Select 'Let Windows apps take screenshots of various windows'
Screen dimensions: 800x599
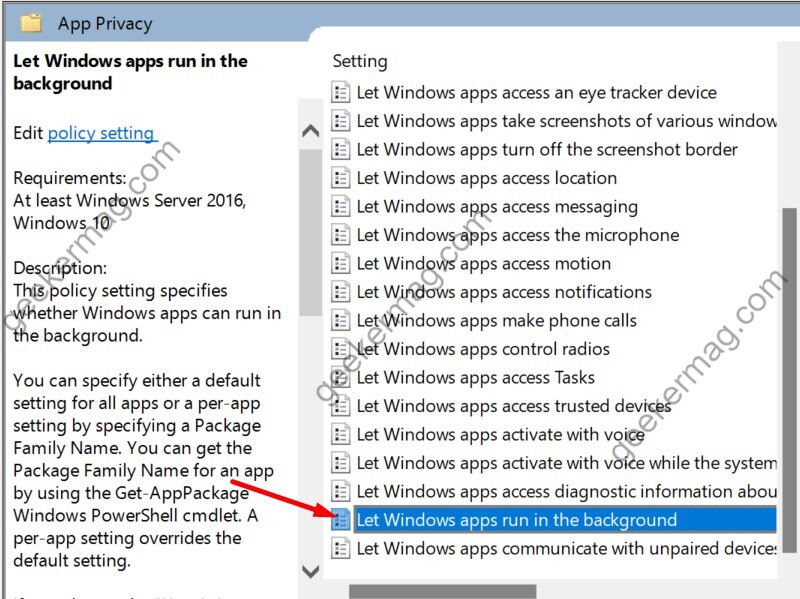click(566, 121)
